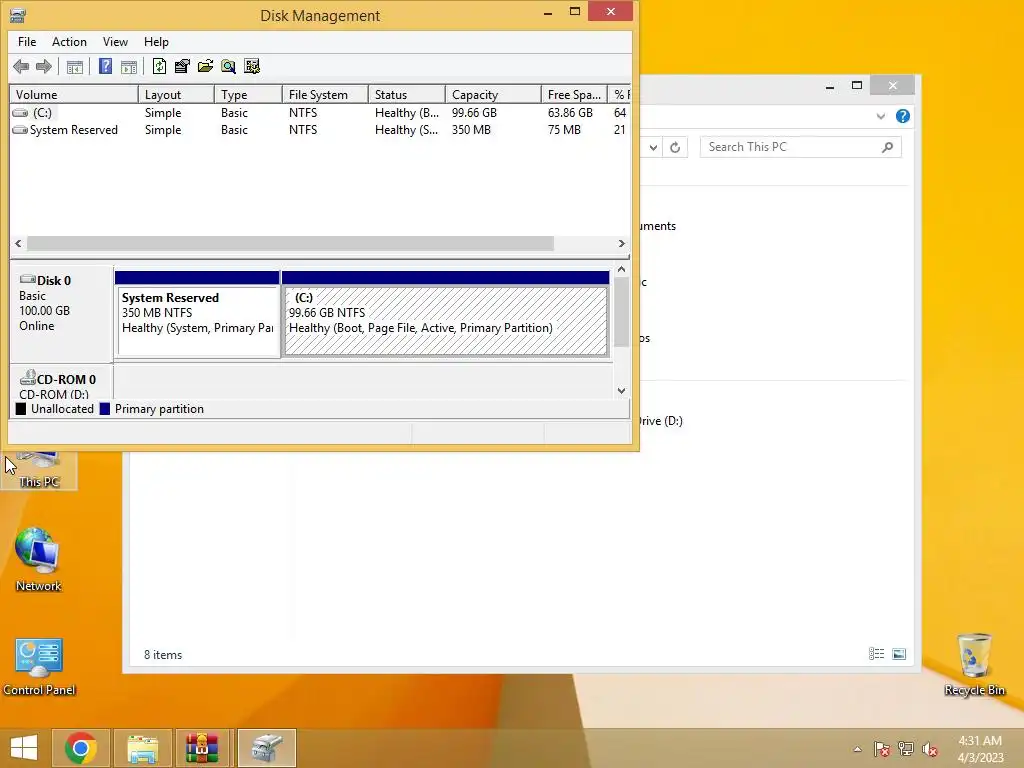Click the Refresh toolbar icon

159,66
